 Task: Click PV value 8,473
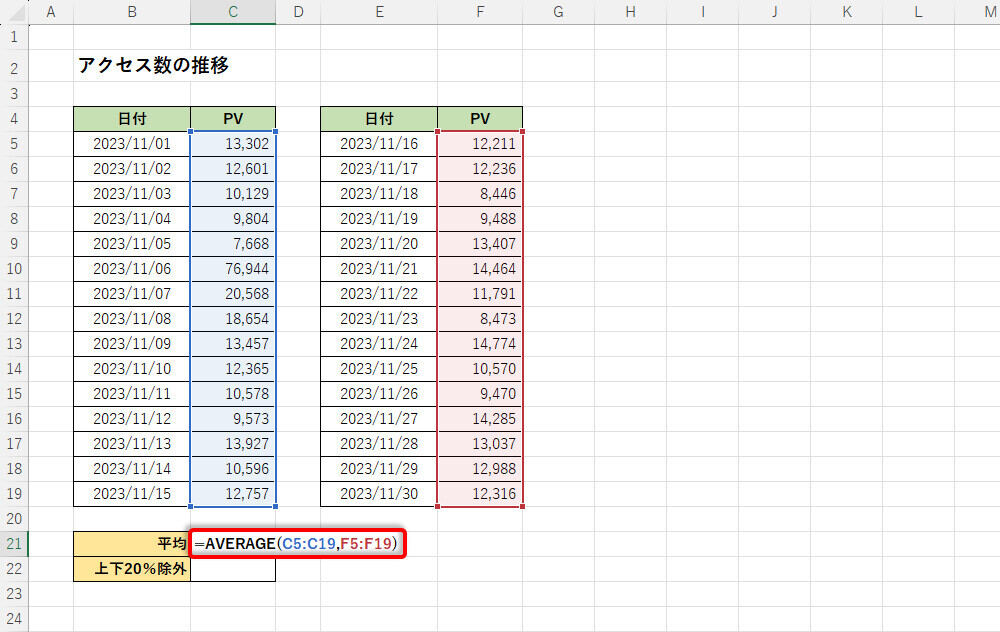coord(480,318)
